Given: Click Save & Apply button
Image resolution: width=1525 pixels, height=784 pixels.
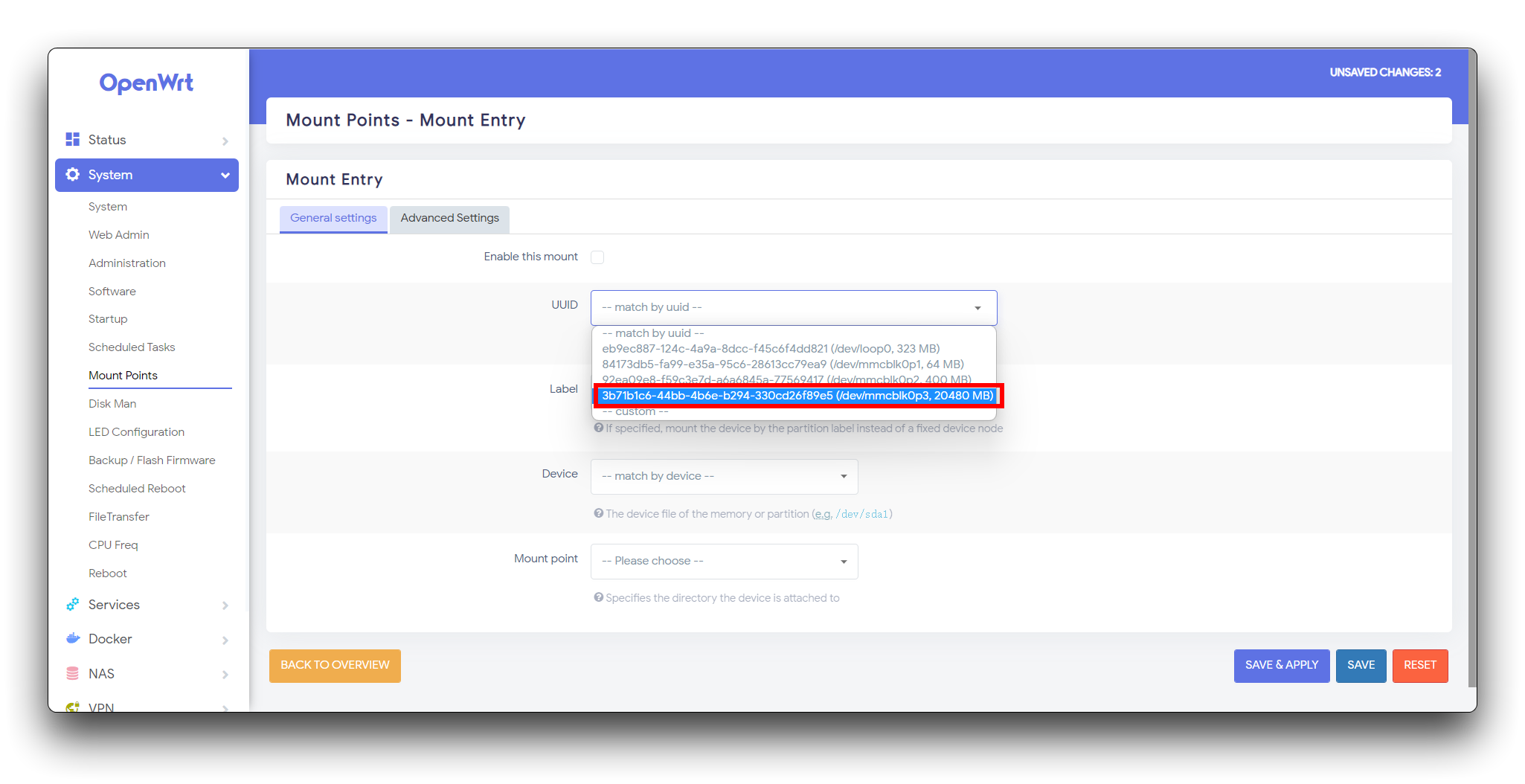Looking at the screenshot, I should 1281,665.
